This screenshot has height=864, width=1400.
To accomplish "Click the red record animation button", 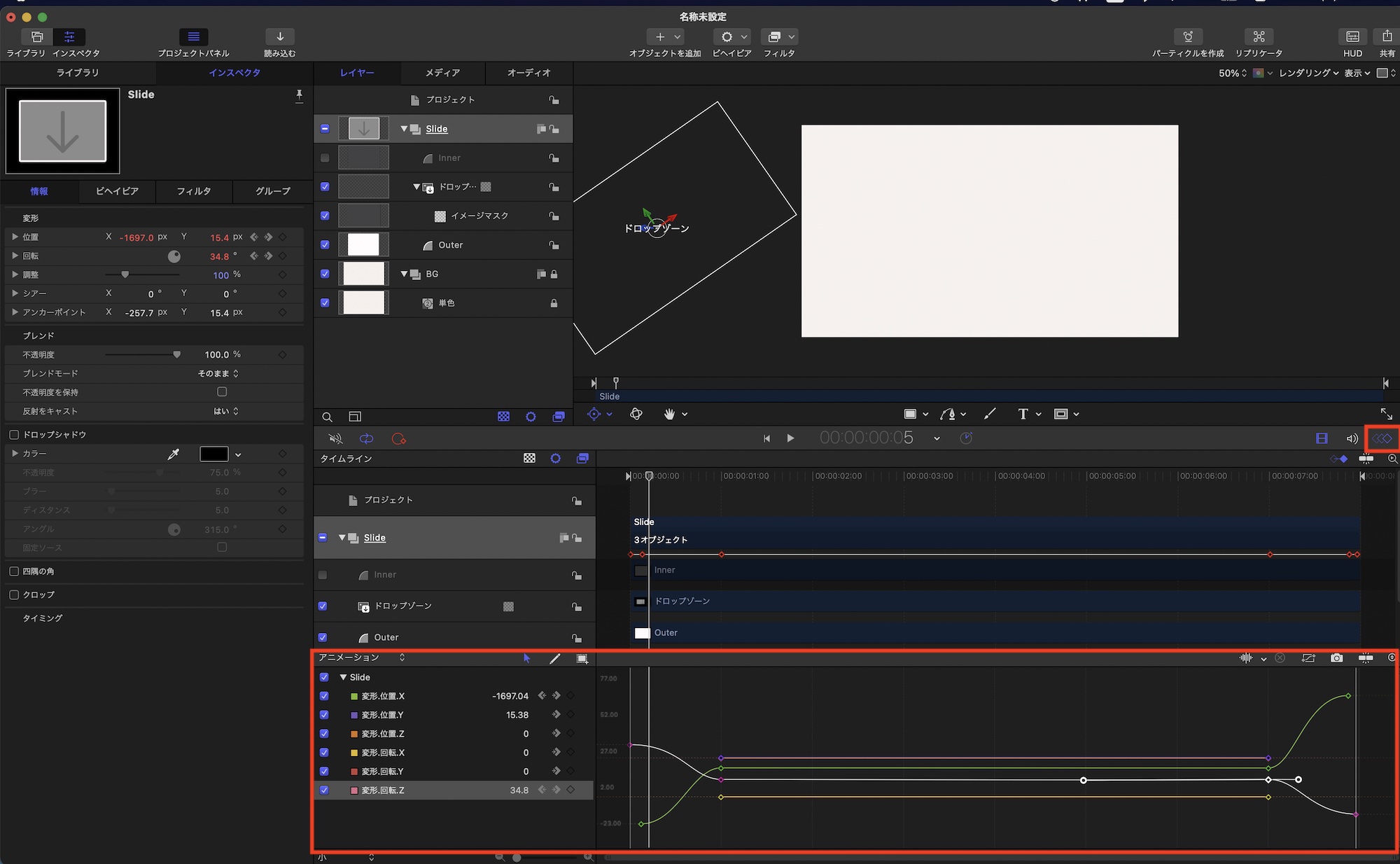I will [399, 439].
